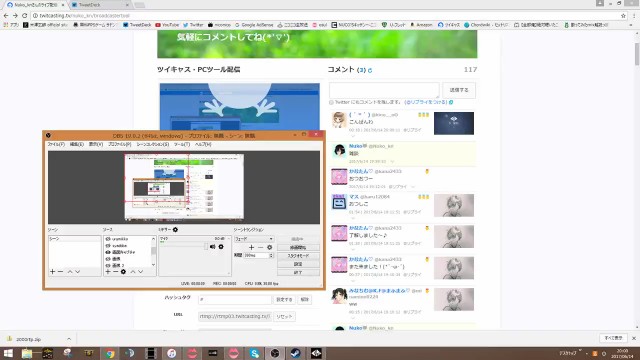The width and height of the screenshot is (640, 360).
Task: Open the フェード transition dropdown in OBS
Action: pyautogui.click(x=254, y=238)
